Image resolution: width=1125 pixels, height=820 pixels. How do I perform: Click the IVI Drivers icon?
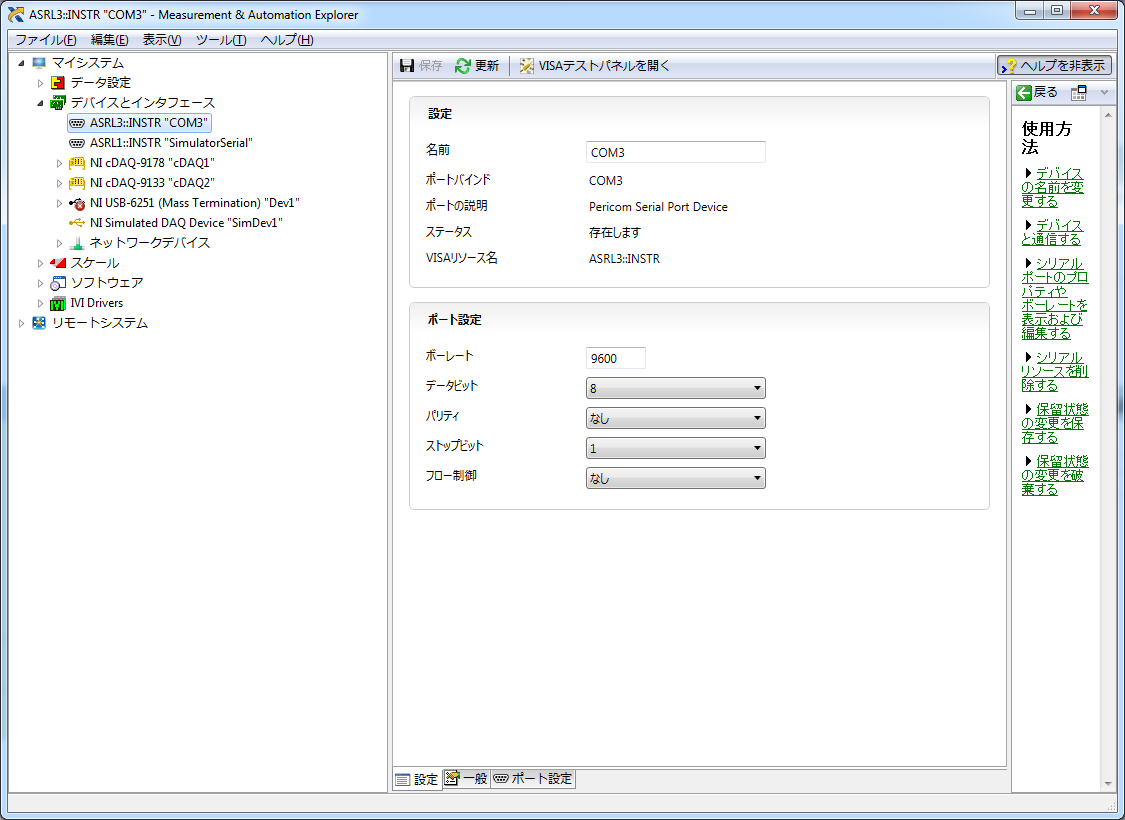[58, 303]
